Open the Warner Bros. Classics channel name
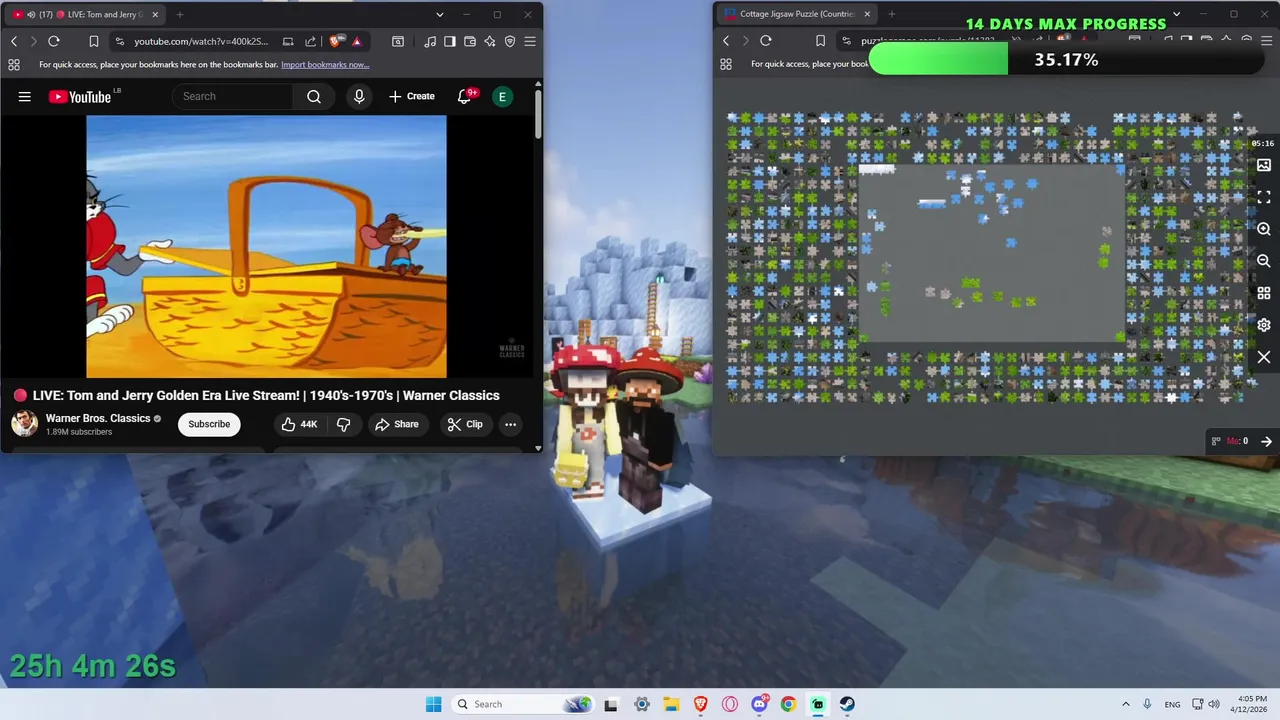Image resolution: width=1280 pixels, height=720 pixels. [98, 418]
